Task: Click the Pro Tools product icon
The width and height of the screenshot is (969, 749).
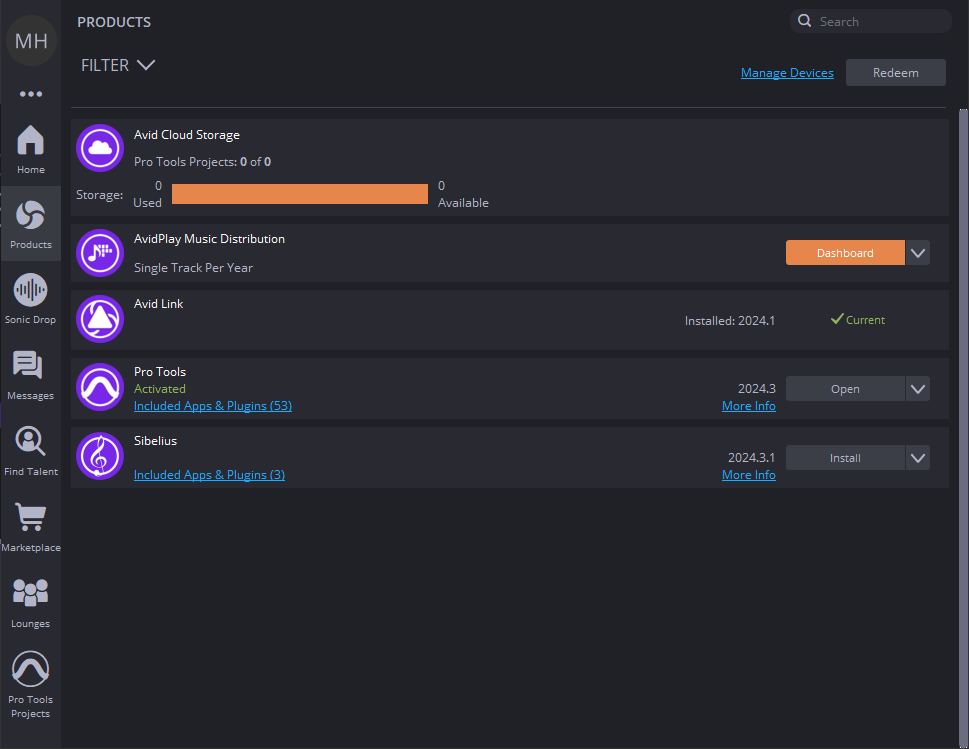Action: point(100,387)
